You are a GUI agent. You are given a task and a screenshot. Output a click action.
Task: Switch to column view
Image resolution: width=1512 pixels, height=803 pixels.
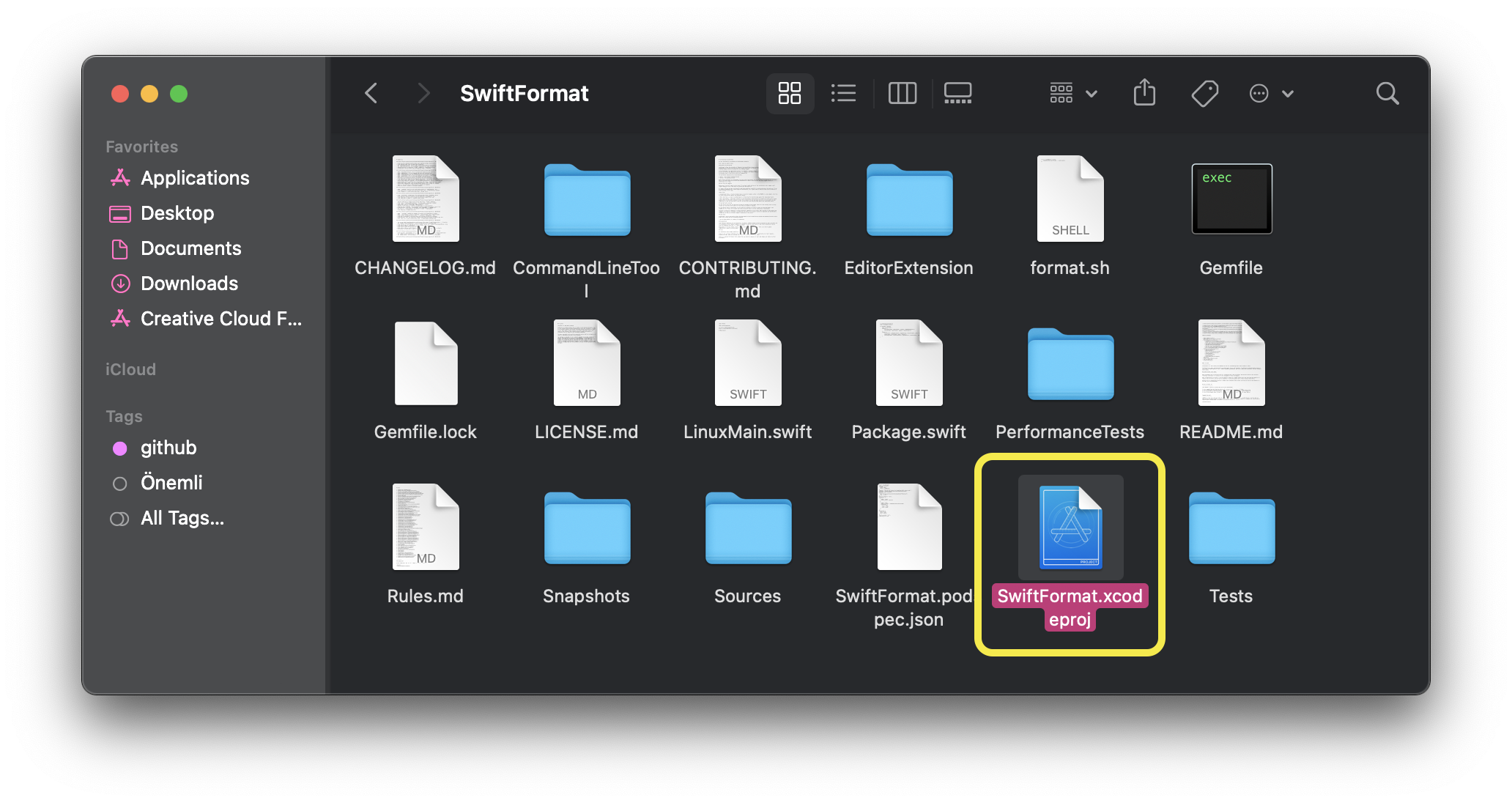903,93
